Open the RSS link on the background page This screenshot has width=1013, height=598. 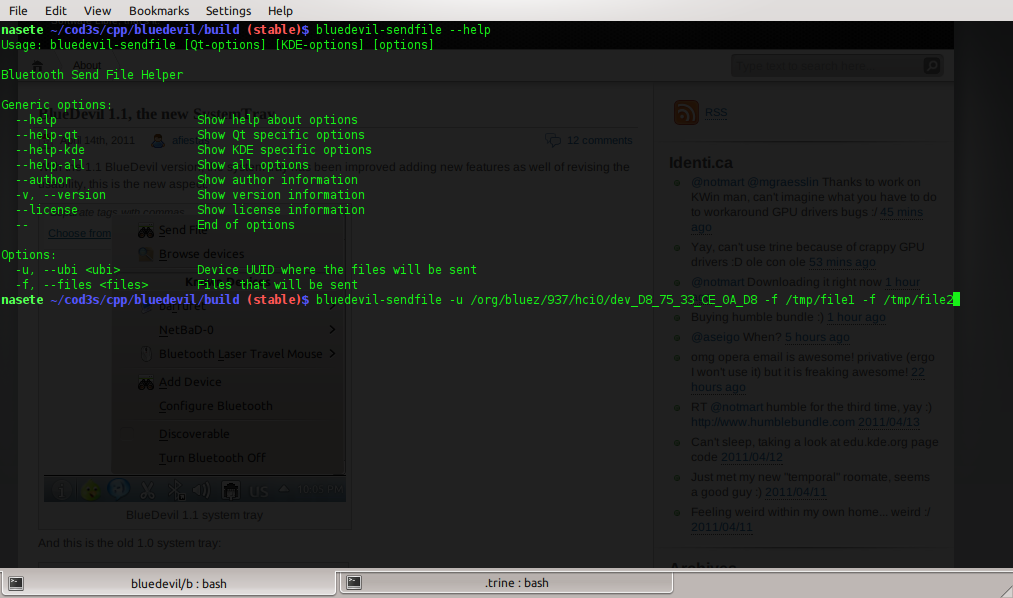[x=716, y=112]
